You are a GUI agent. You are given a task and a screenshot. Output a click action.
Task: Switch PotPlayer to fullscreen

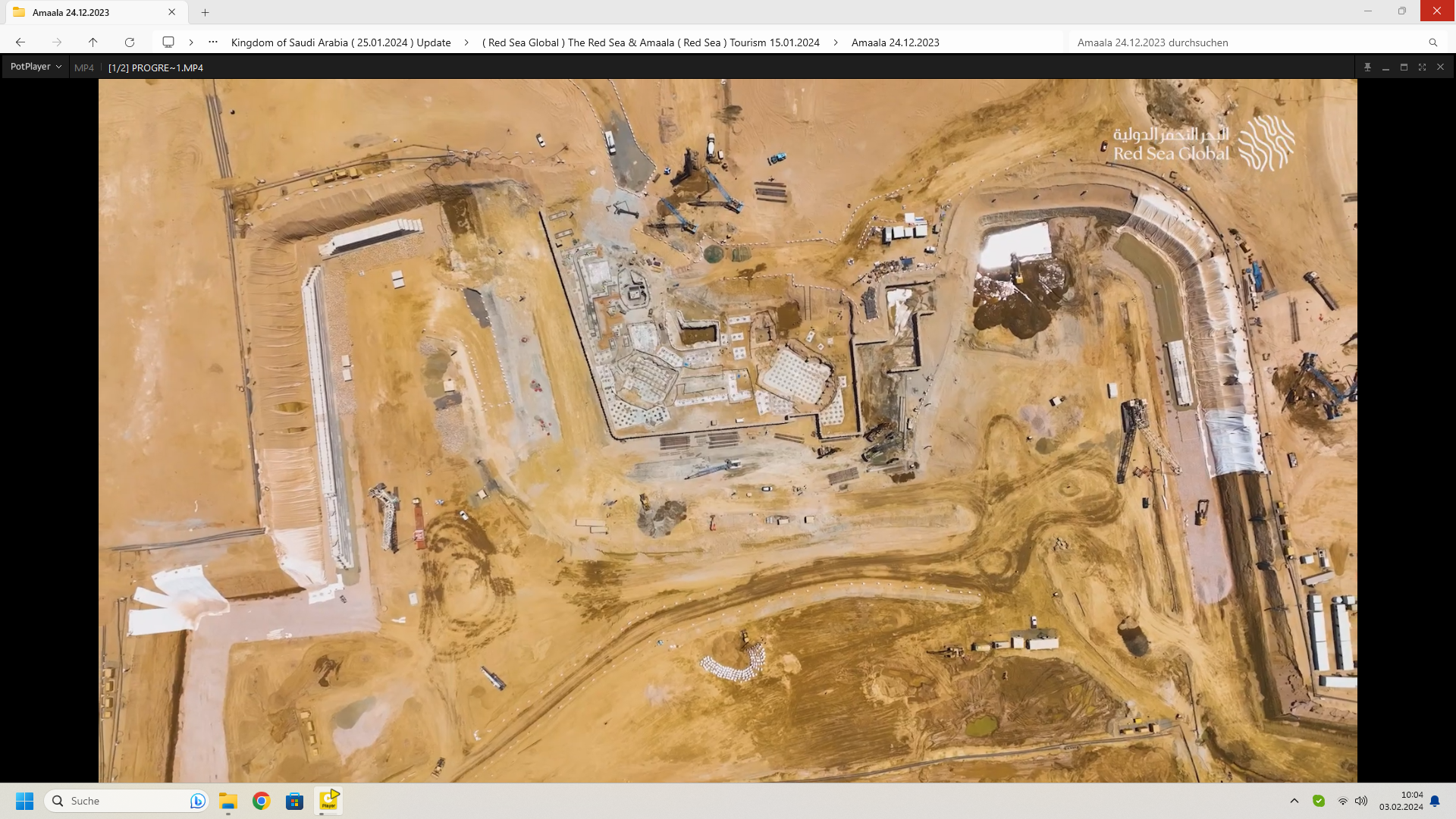1422,67
